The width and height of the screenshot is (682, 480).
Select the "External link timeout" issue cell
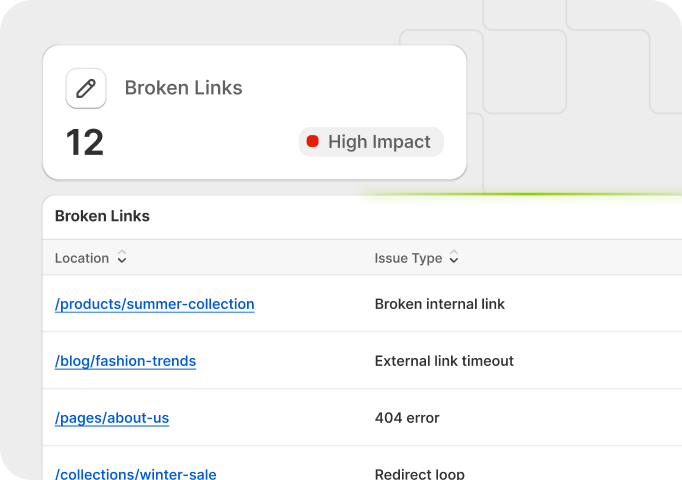(x=444, y=361)
